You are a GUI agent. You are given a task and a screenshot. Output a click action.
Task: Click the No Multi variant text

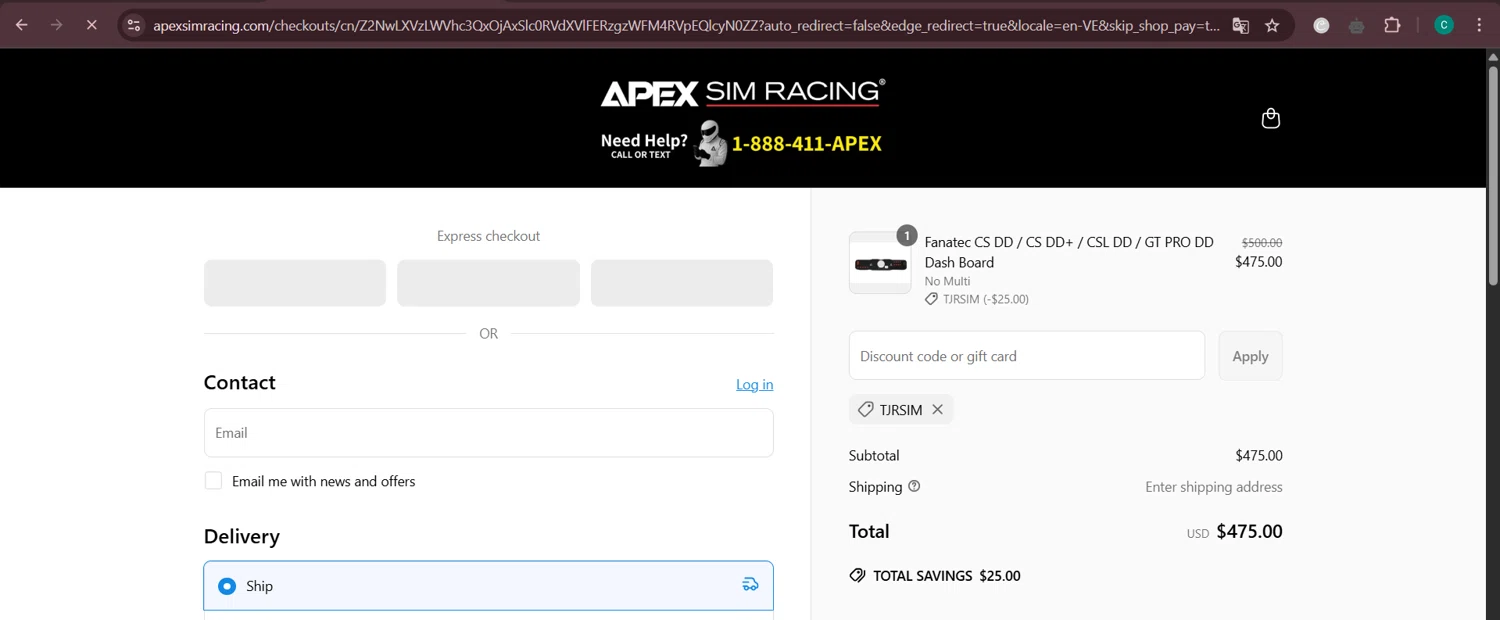click(x=947, y=281)
